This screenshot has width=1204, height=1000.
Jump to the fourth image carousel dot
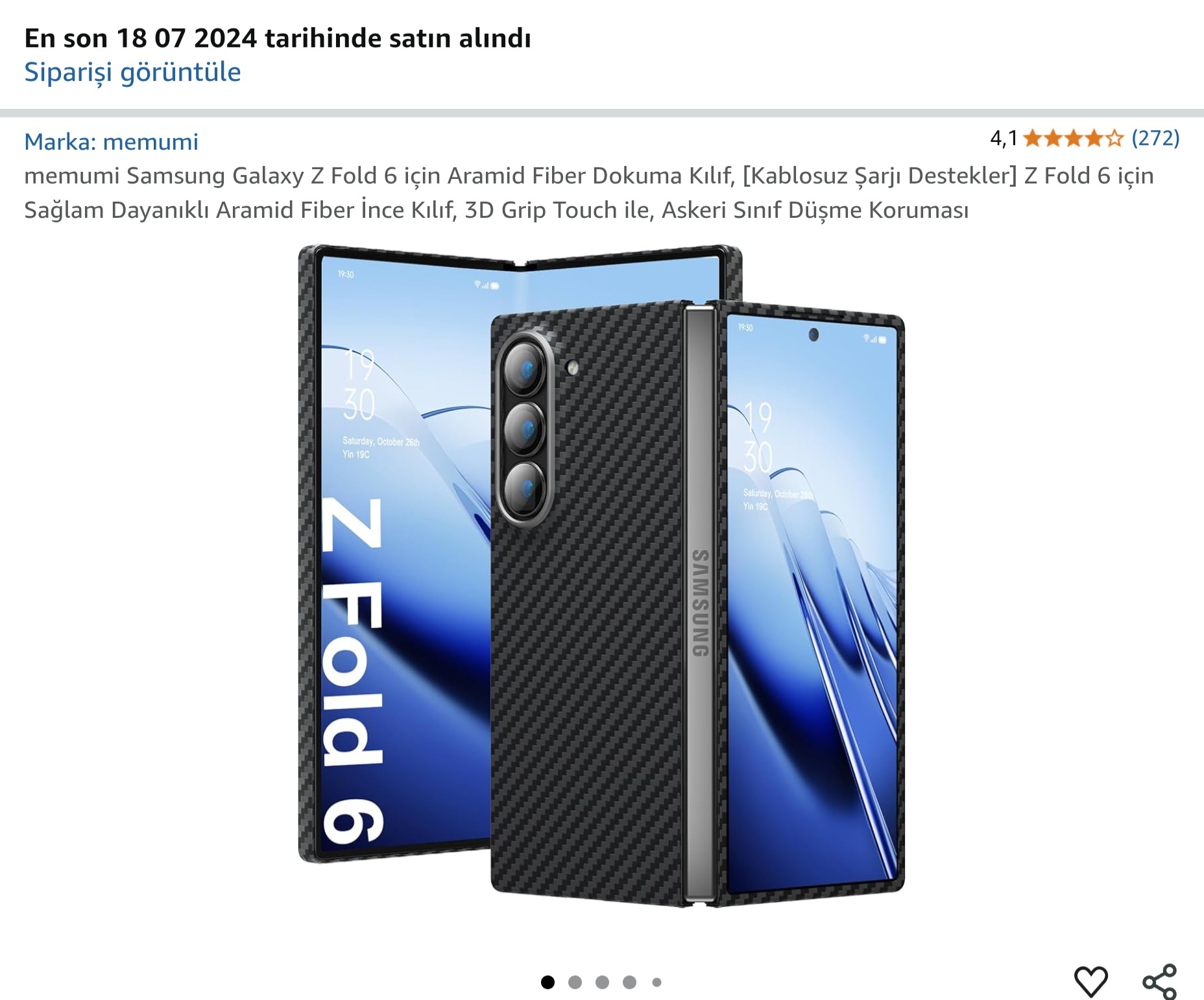[x=629, y=982]
